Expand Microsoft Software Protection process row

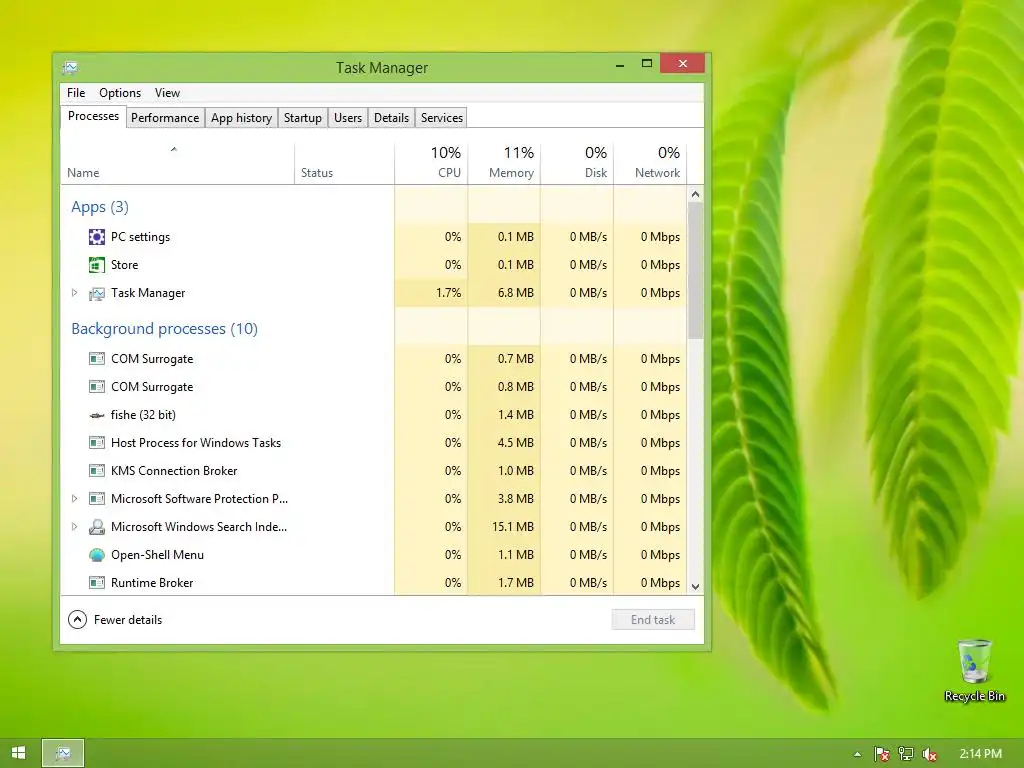click(x=74, y=499)
